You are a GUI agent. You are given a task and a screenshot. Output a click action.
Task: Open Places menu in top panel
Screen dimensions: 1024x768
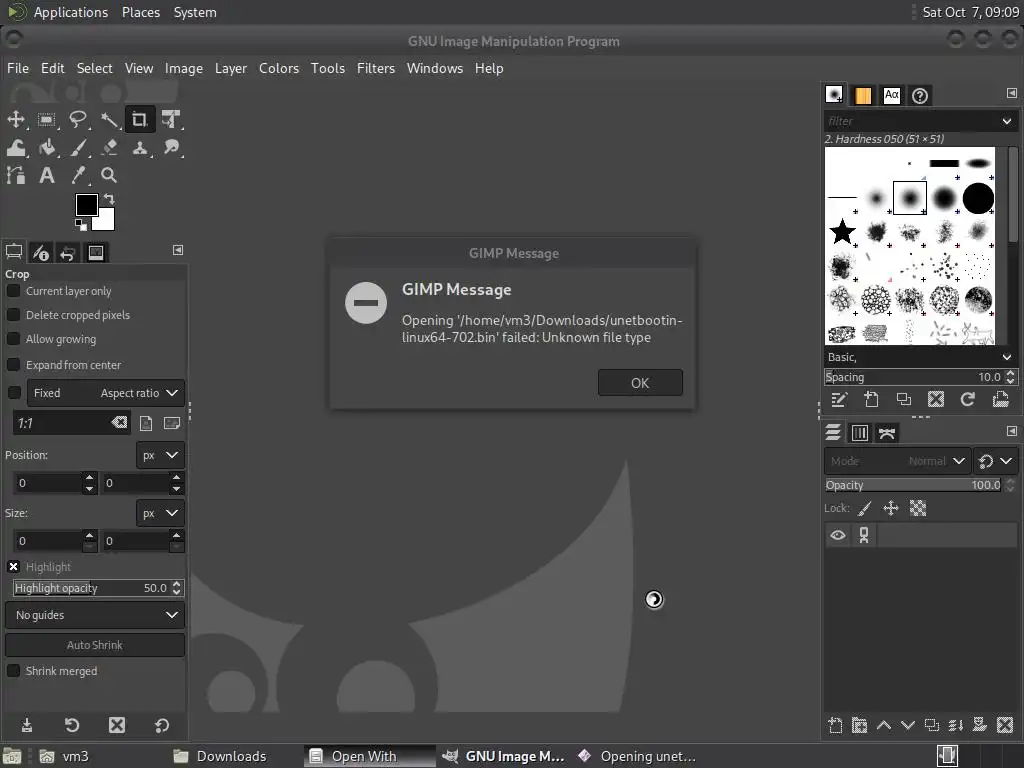[x=140, y=12]
